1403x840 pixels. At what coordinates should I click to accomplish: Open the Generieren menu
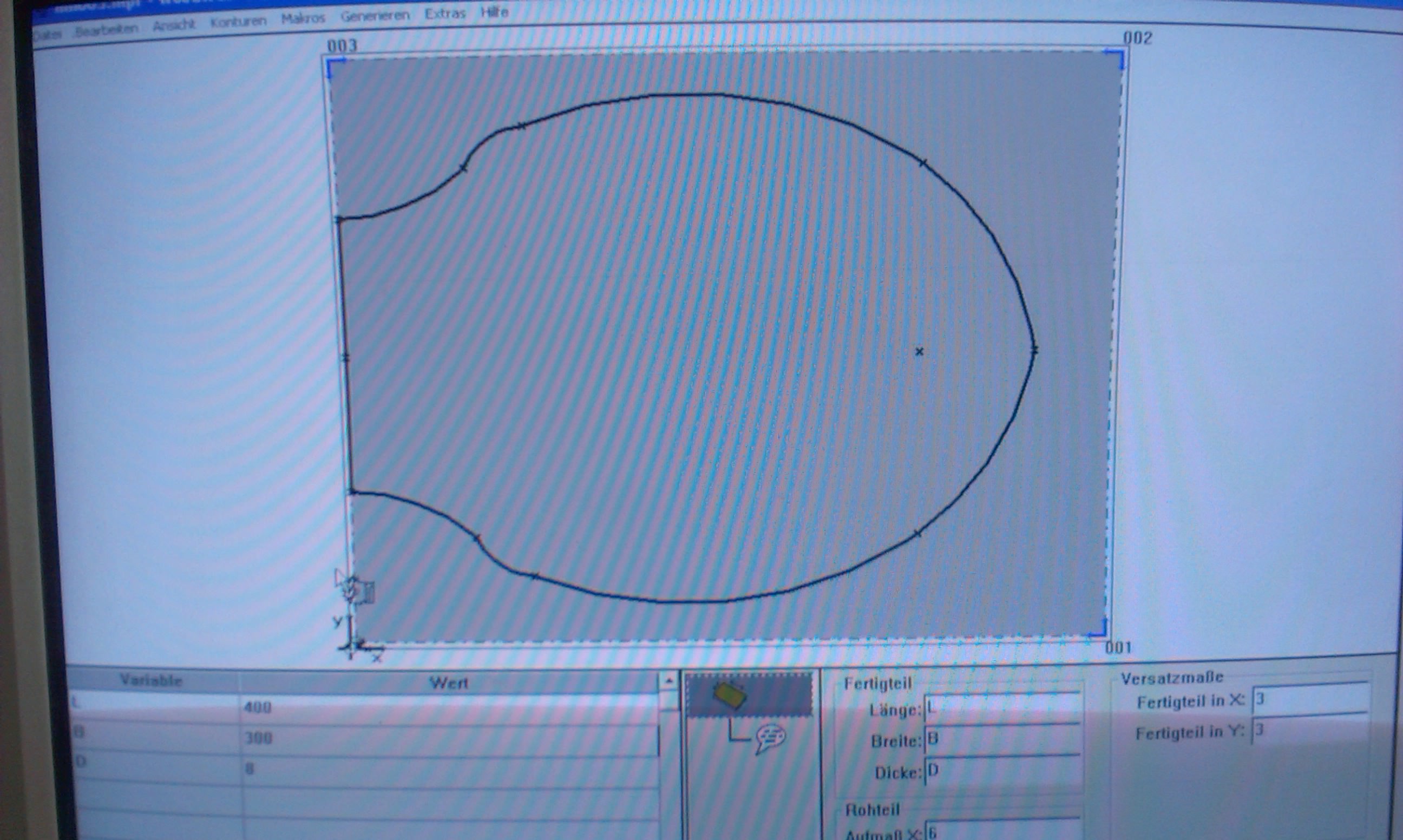(375, 15)
